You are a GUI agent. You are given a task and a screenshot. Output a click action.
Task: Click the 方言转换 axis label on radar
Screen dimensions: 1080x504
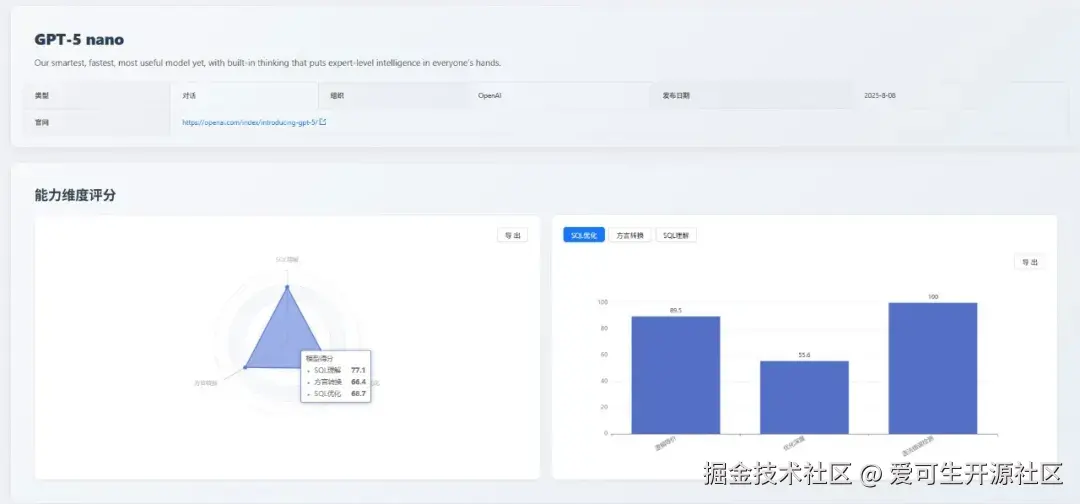click(205, 383)
